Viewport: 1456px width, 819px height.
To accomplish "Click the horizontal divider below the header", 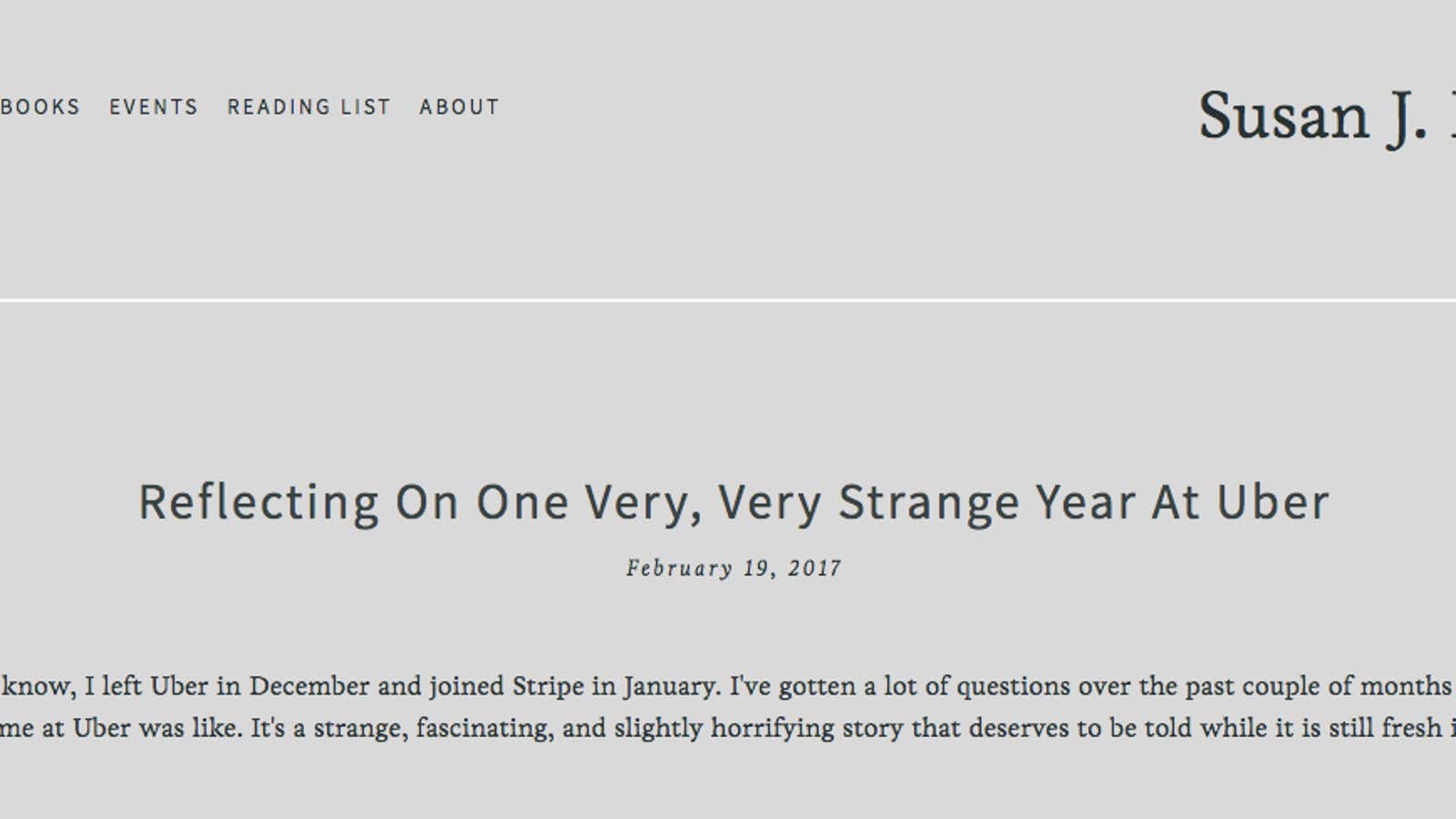I will (728, 299).
